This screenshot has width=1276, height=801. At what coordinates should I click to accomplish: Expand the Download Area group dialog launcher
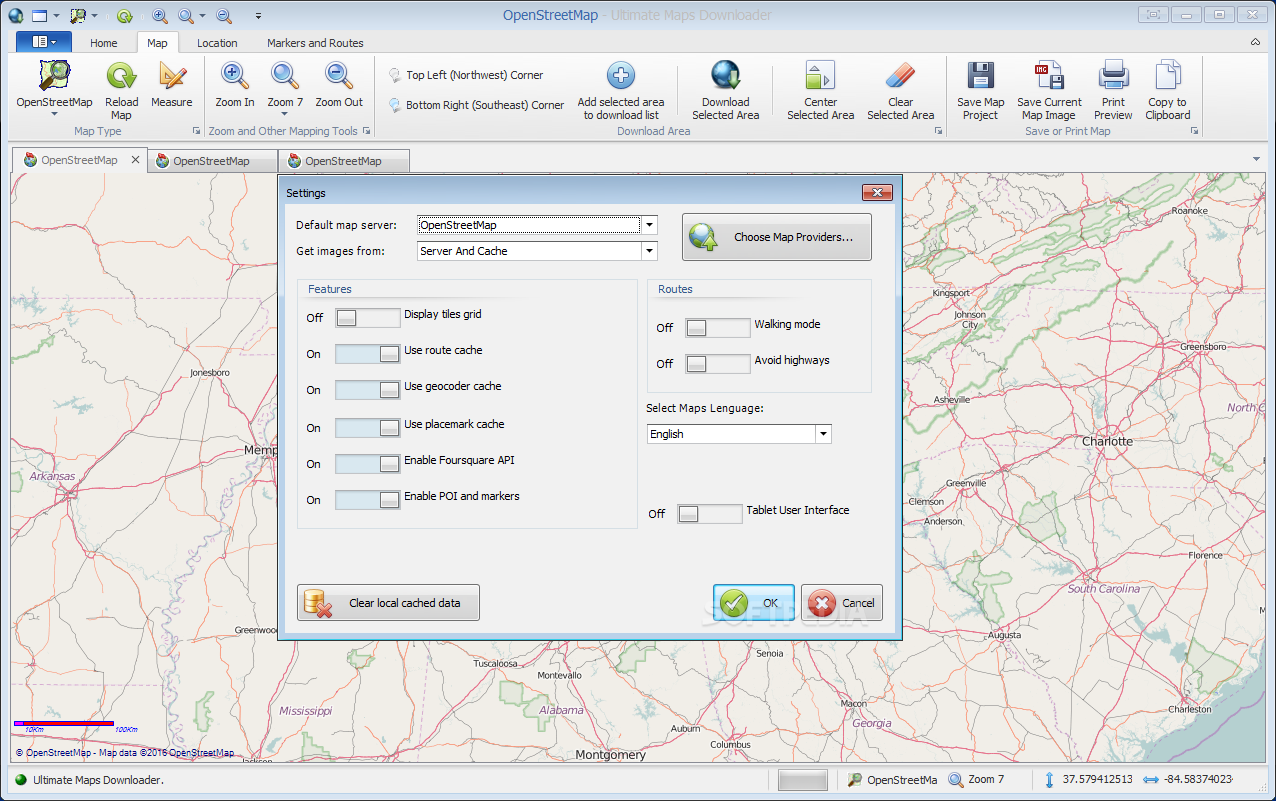[x=938, y=131]
